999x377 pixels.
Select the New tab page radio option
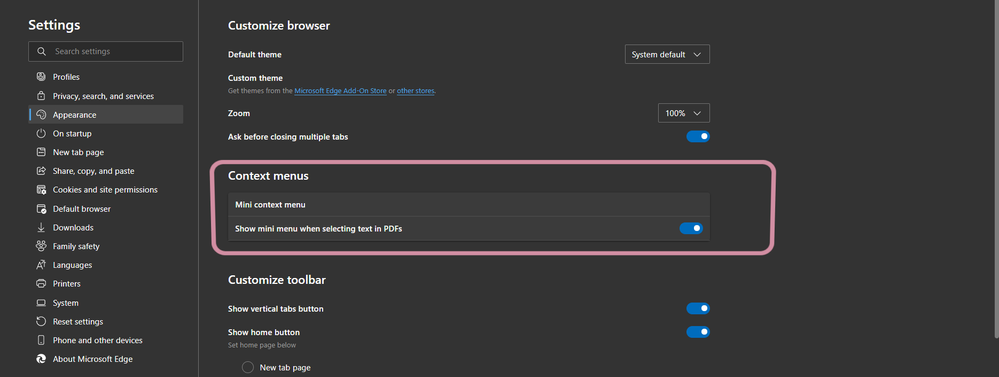(x=248, y=367)
